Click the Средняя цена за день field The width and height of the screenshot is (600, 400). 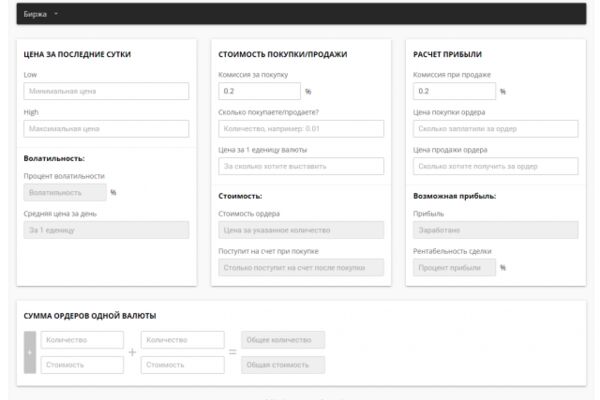[106, 230]
